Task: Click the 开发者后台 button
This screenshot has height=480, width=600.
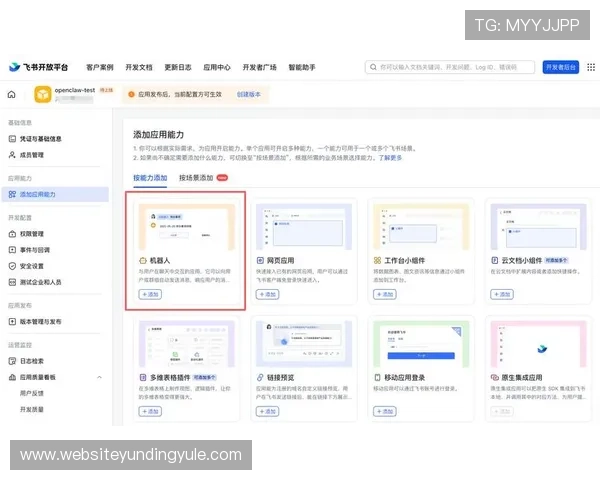Action: [x=561, y=67]
